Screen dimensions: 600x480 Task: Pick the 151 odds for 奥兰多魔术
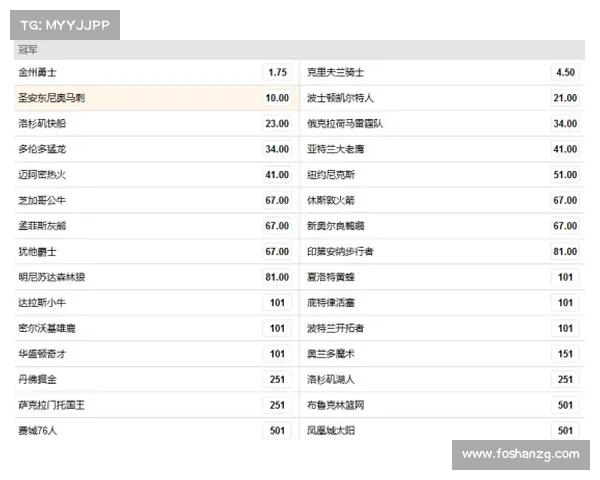tap(565, 354)
